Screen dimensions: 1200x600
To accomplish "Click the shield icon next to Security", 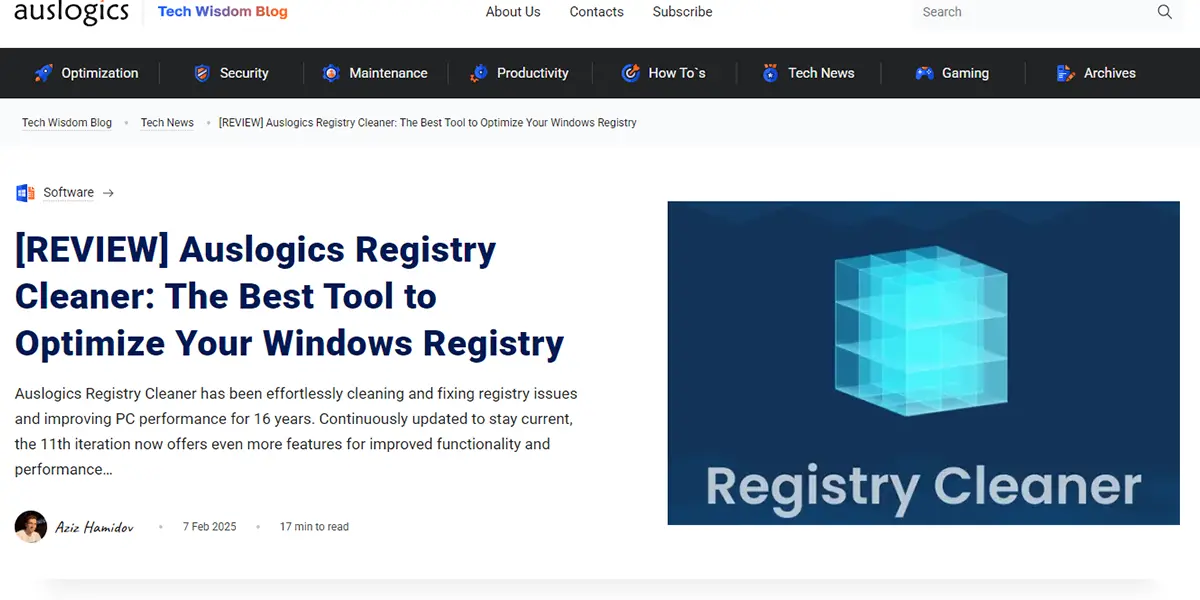I will 203,72.
